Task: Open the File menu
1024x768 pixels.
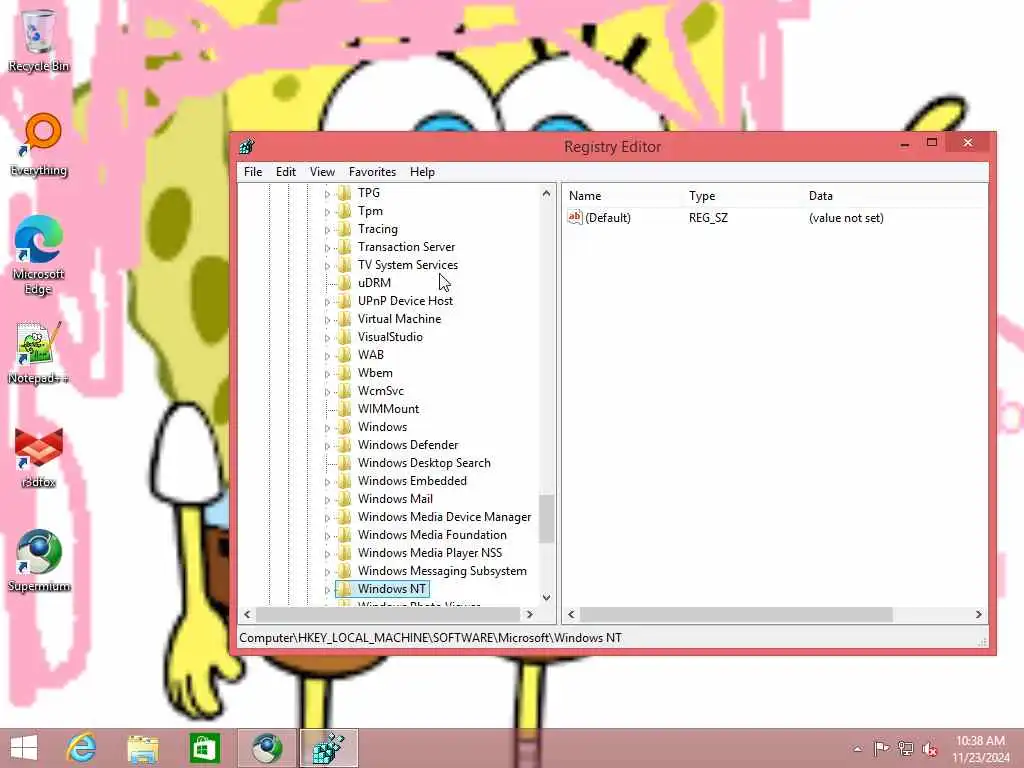Action: click(x=253, y=172)
